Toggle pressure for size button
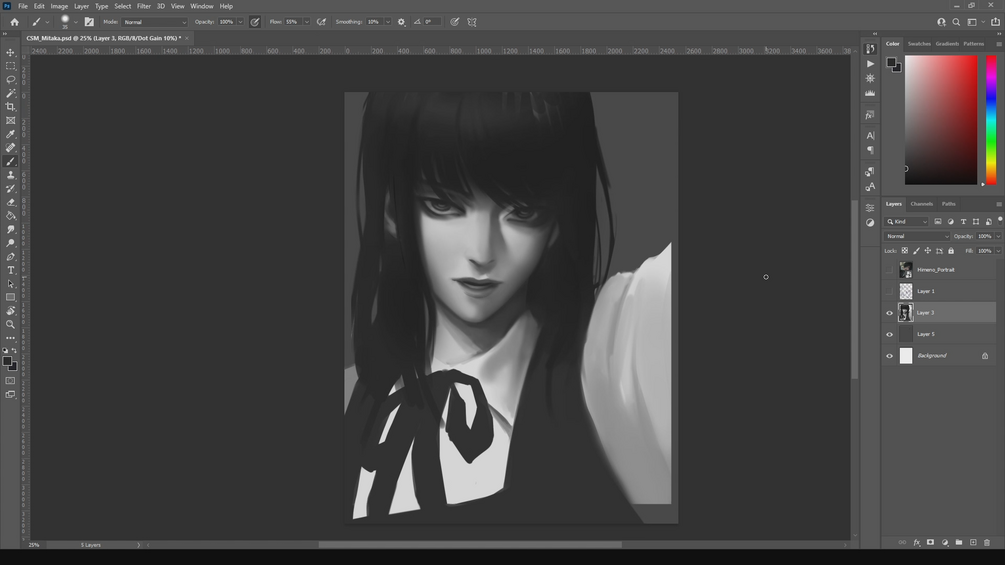1005x565 pixels. pyautogui.click(x=454, y=22)
